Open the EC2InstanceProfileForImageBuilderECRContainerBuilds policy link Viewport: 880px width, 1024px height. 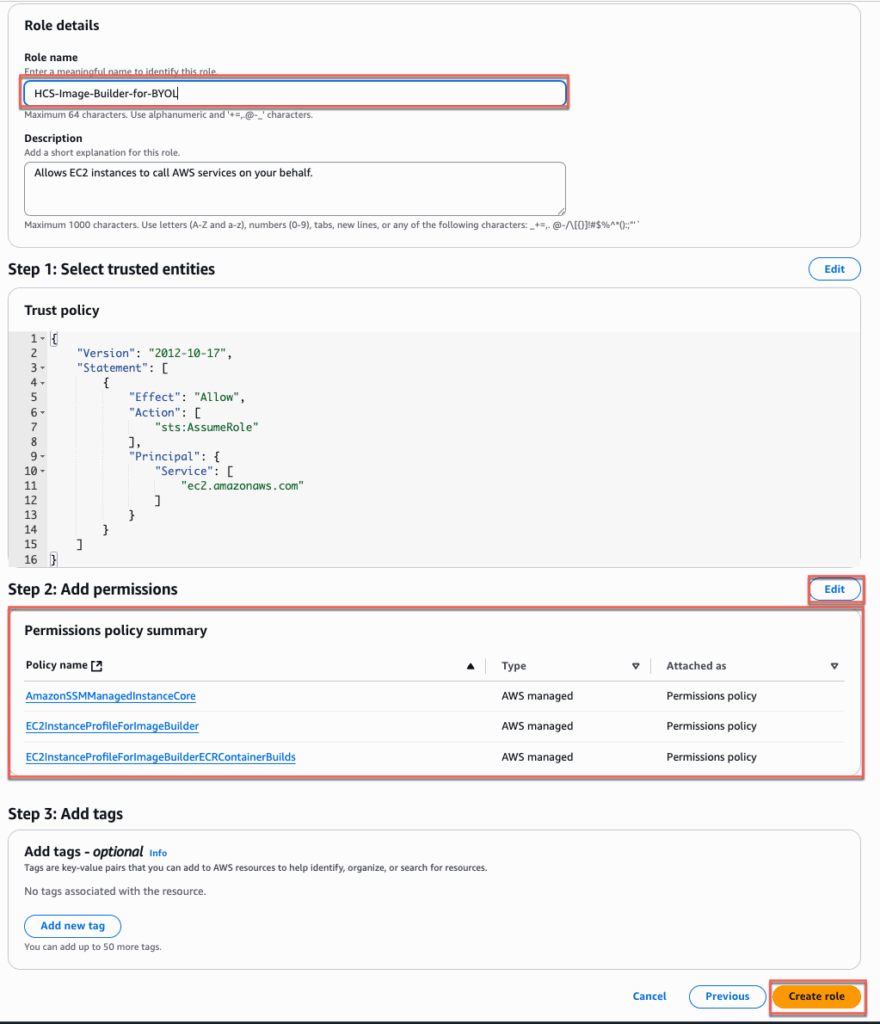pos(160,757)
